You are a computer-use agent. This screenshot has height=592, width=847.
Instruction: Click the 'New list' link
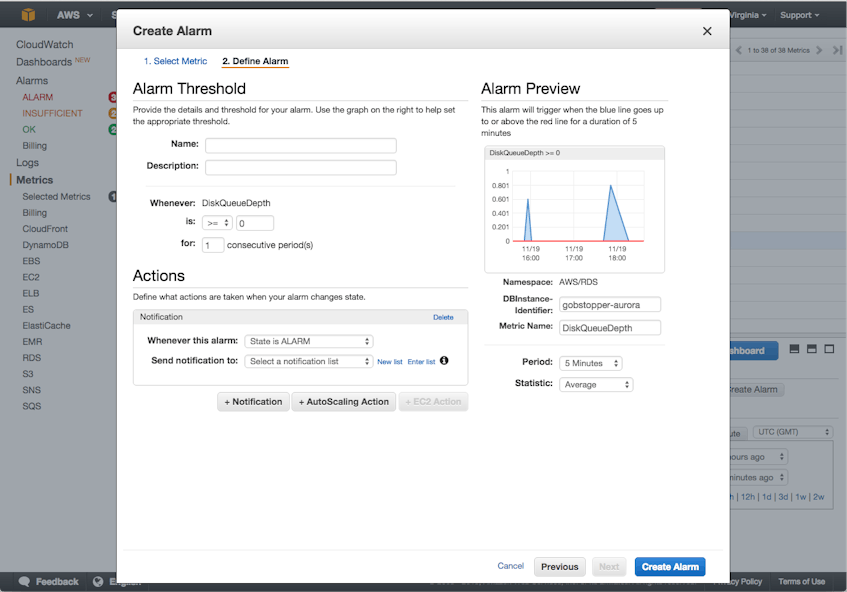389,362
